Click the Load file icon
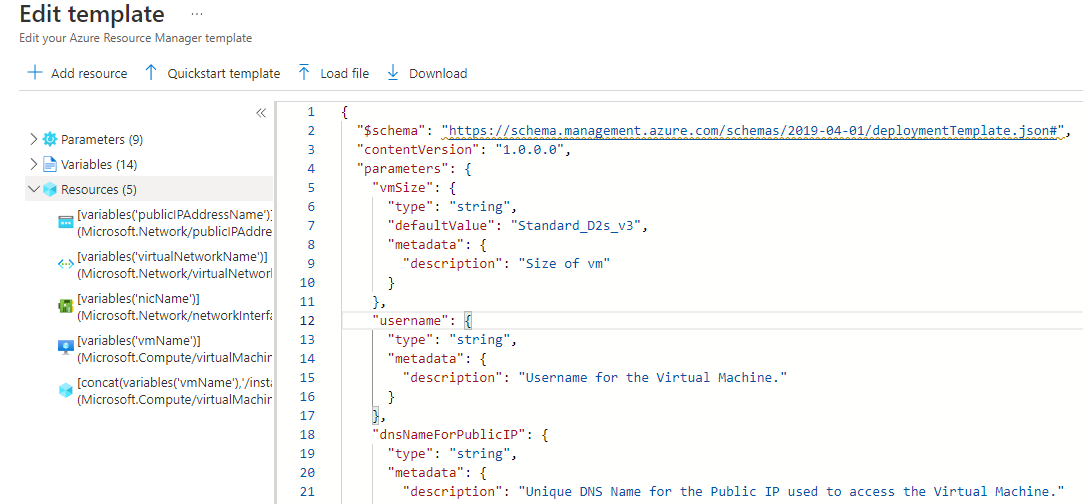1083x504 pixels. tap(304, 73)
